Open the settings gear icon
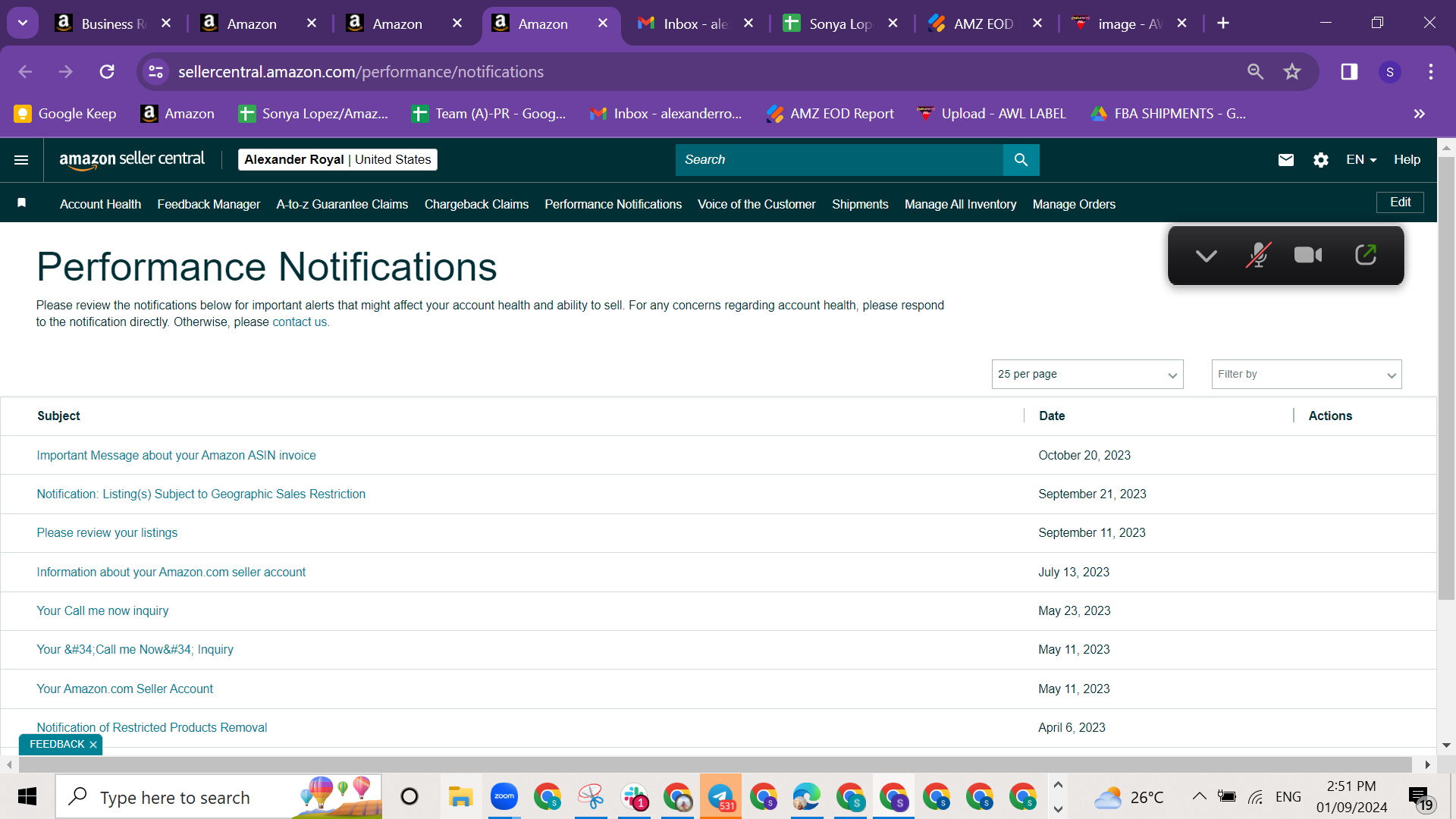Image resolution: width=1456 pixels, height=819 pixels. 1321,160
